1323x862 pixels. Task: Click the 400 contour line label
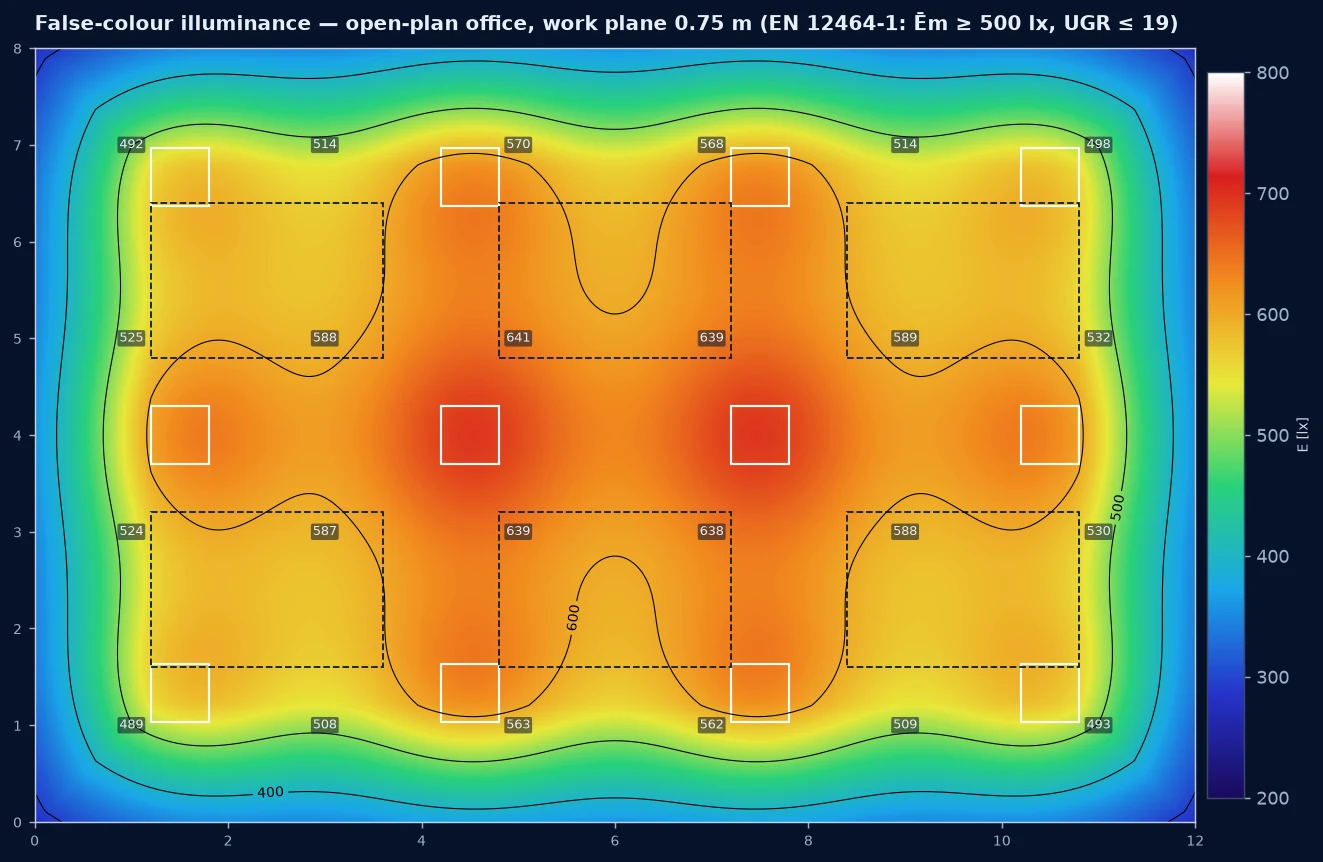[270, 793]
